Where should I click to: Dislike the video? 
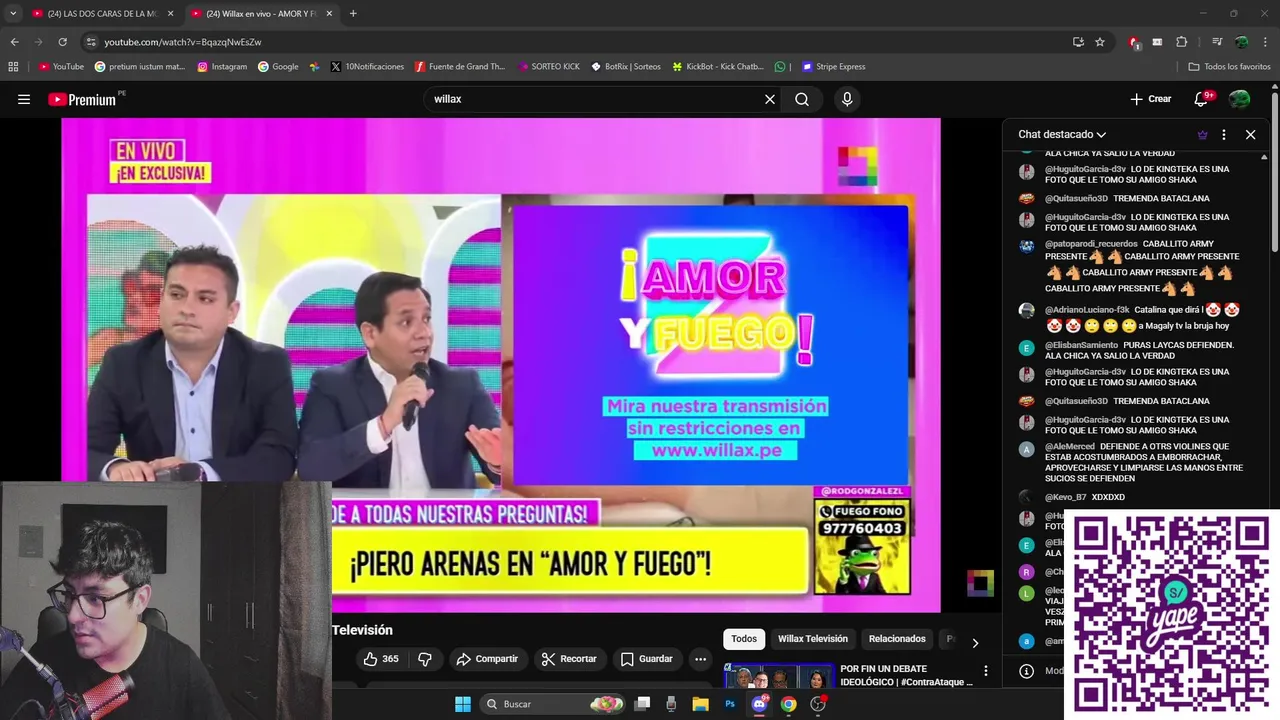point(425,659)
